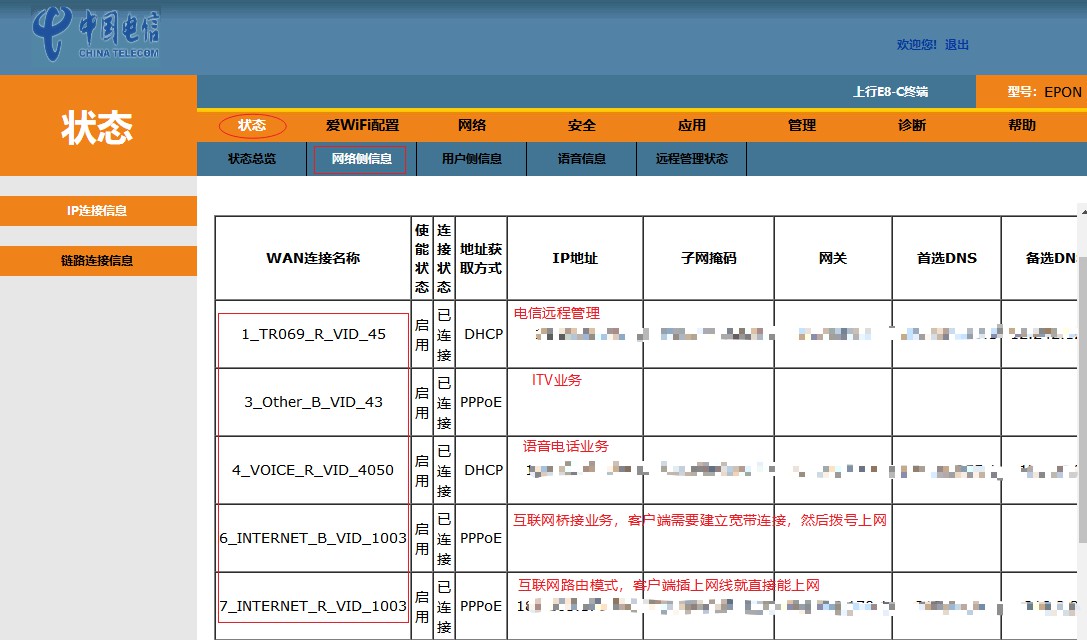This screenshot has height=640, width=1087.
Task: Open the 诊断 menu
Action: (x=911, y=125)
